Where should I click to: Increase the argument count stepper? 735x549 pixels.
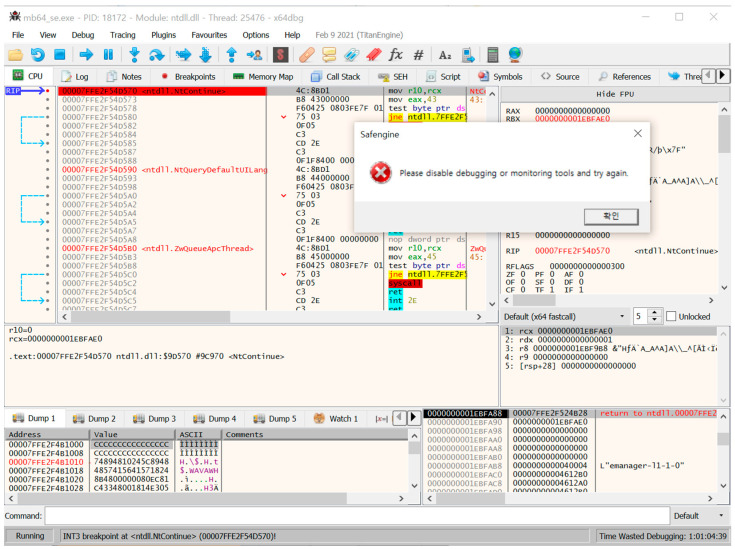tap(654, 313)
